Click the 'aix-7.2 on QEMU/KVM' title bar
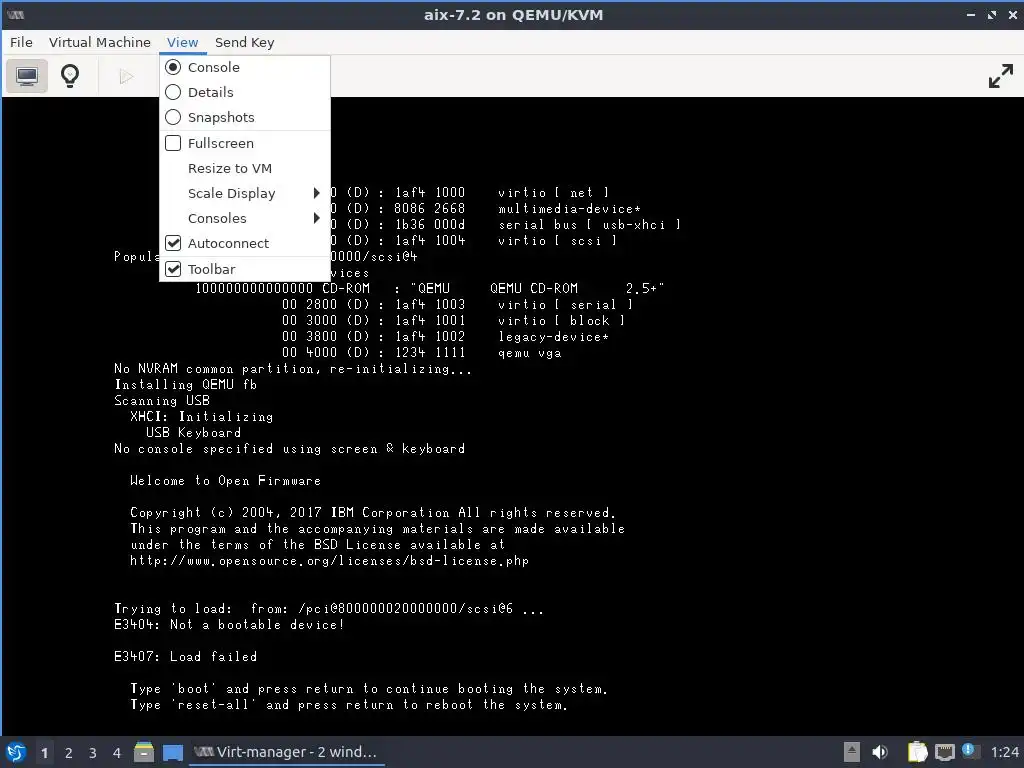 (x=513, y=14)
